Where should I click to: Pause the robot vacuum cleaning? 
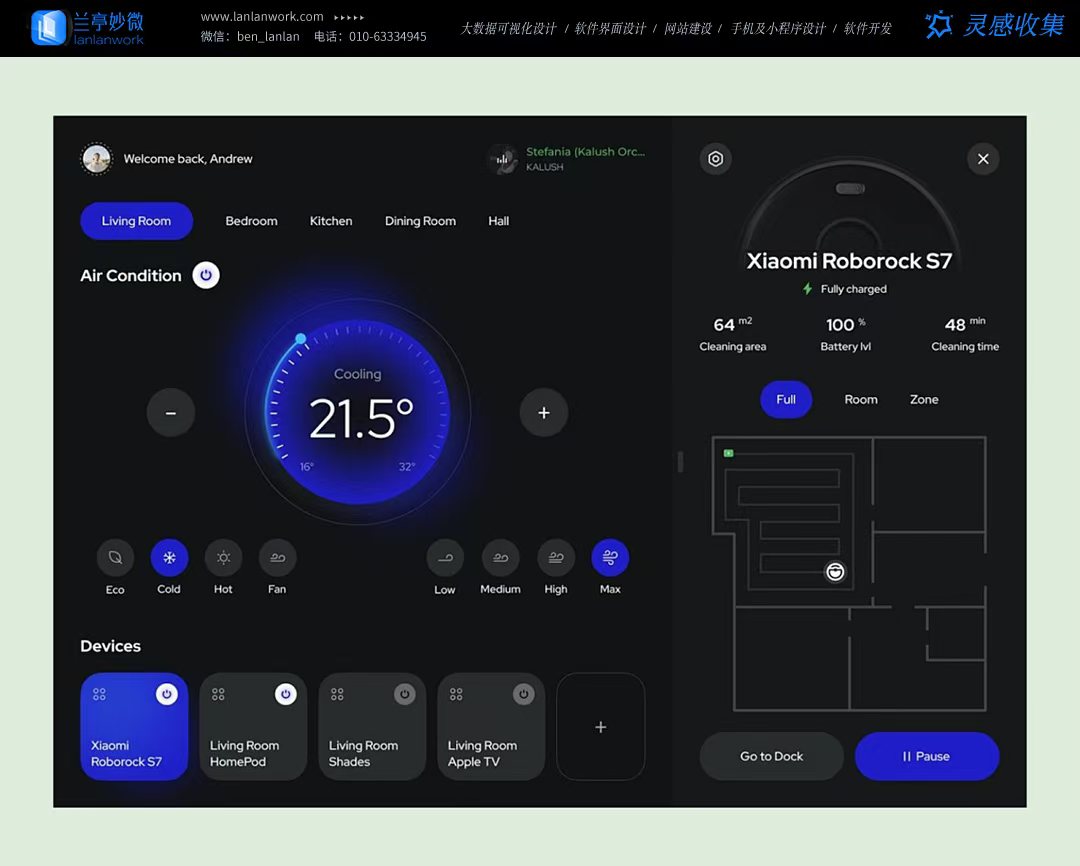coord(926,756)
